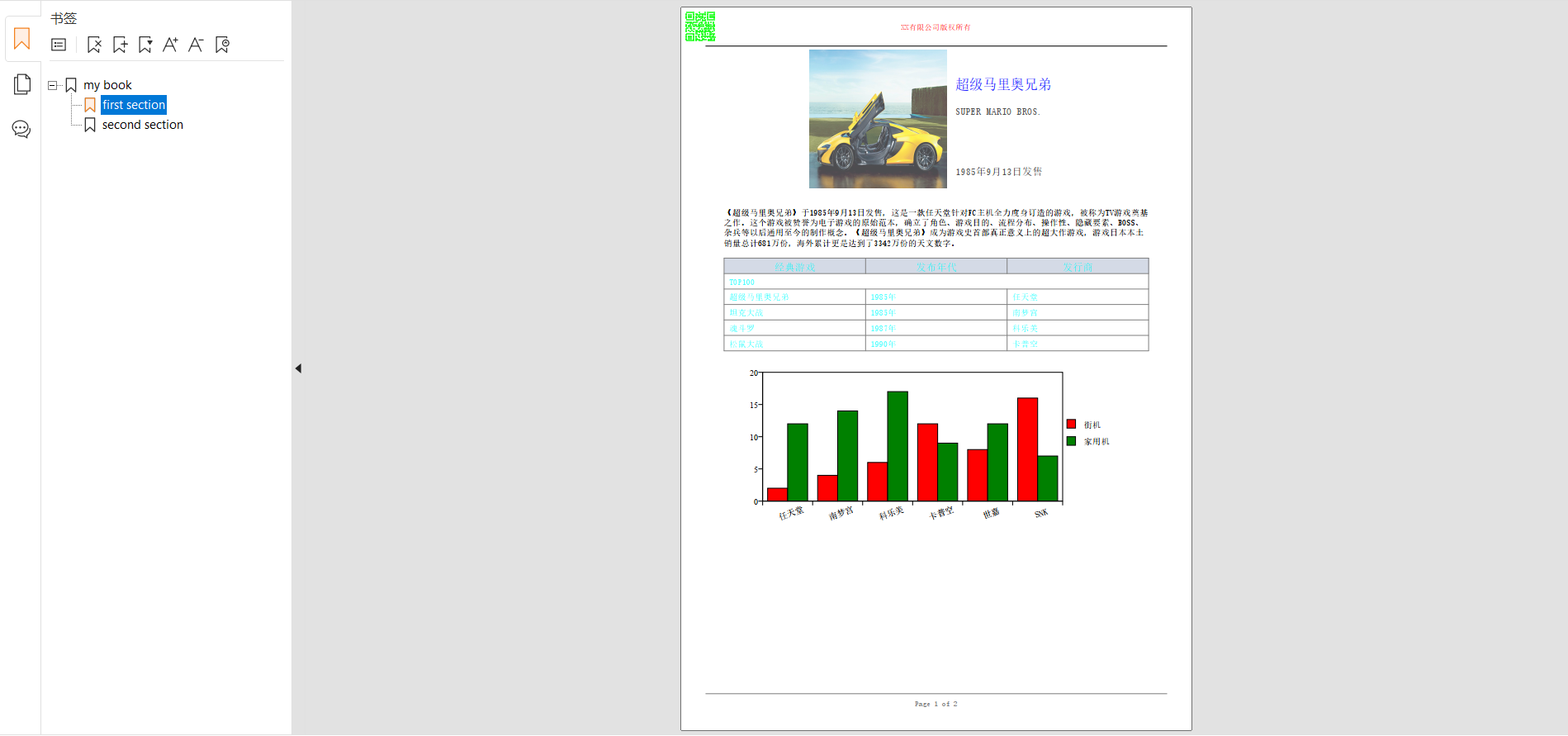1568x736 pixels.
Task: Open the page thumbnails sidebar panel
Action: pyautogui.click(x=21, y=84)
